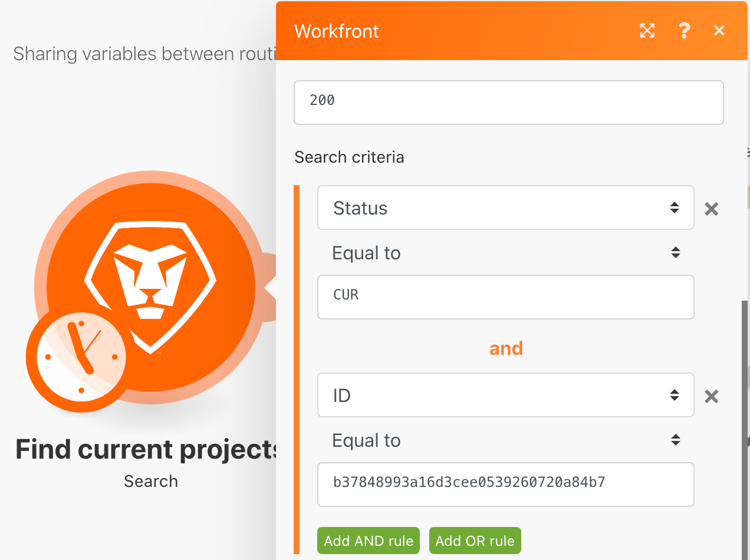750x560 pixels.
Task: Open the ID field dropdown
Action: [506, 395]
